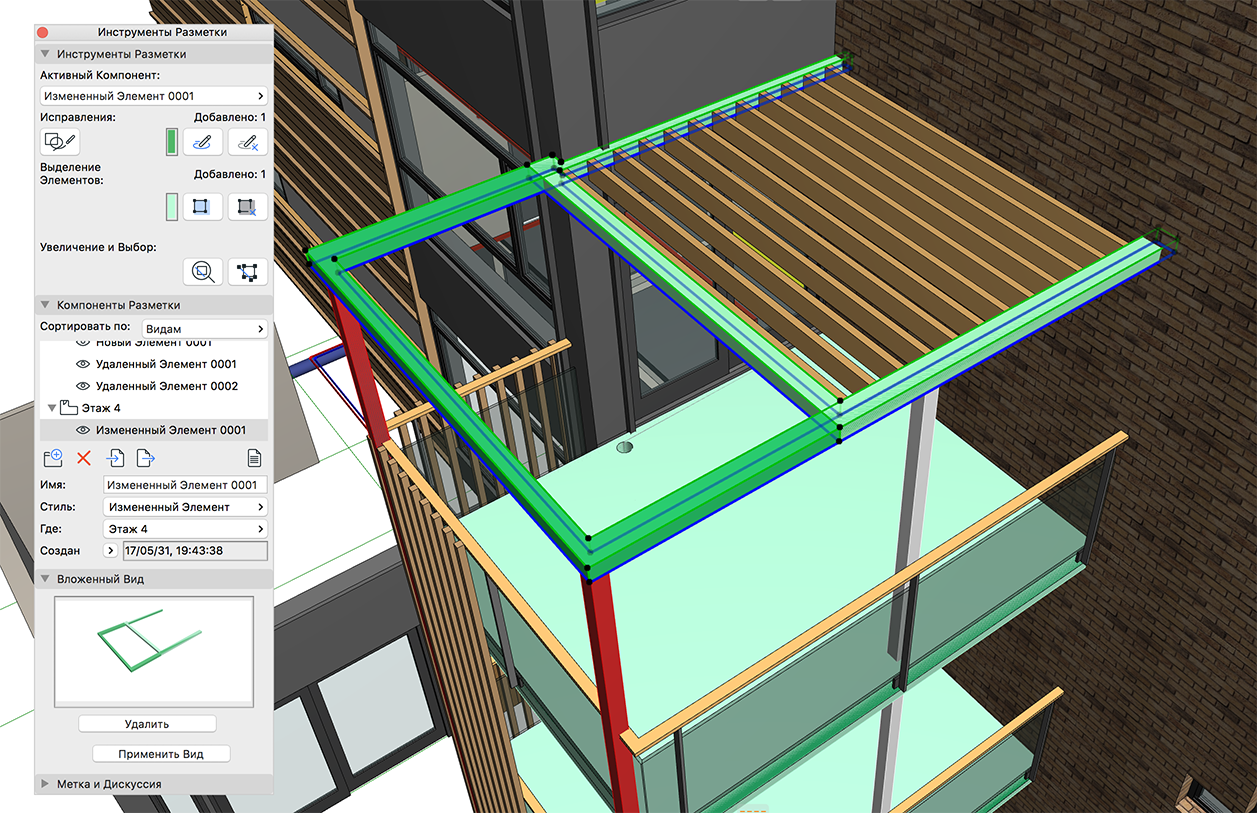Click the new markup entry folder-plus icon
Viewport: 1257px width, 813px height.
pyautogui.click(x=53, y=458)
